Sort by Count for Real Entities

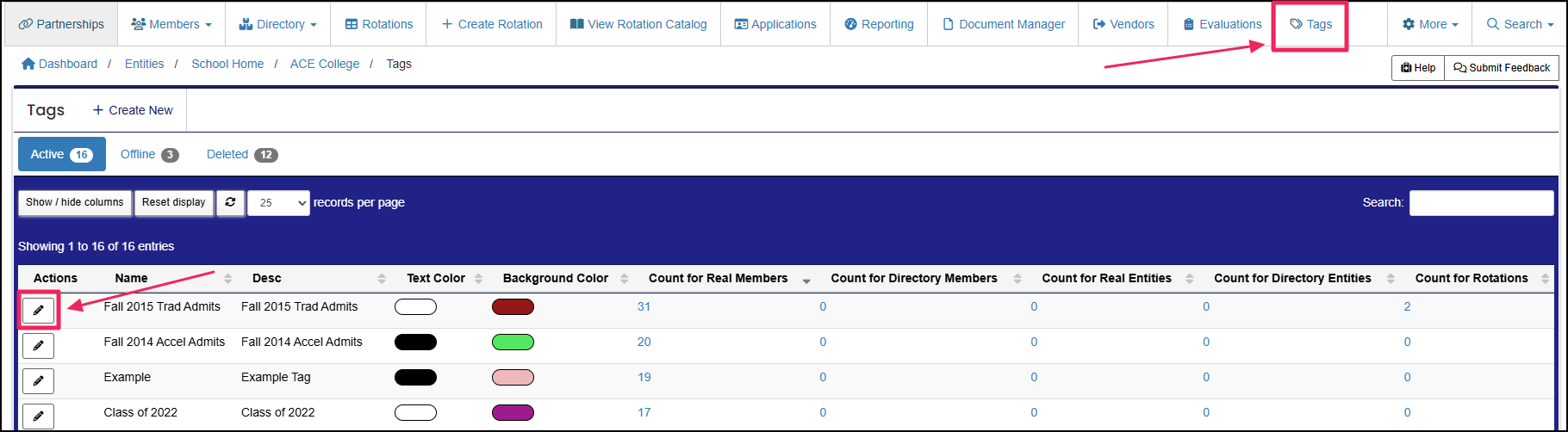(x=1111, y=278)
